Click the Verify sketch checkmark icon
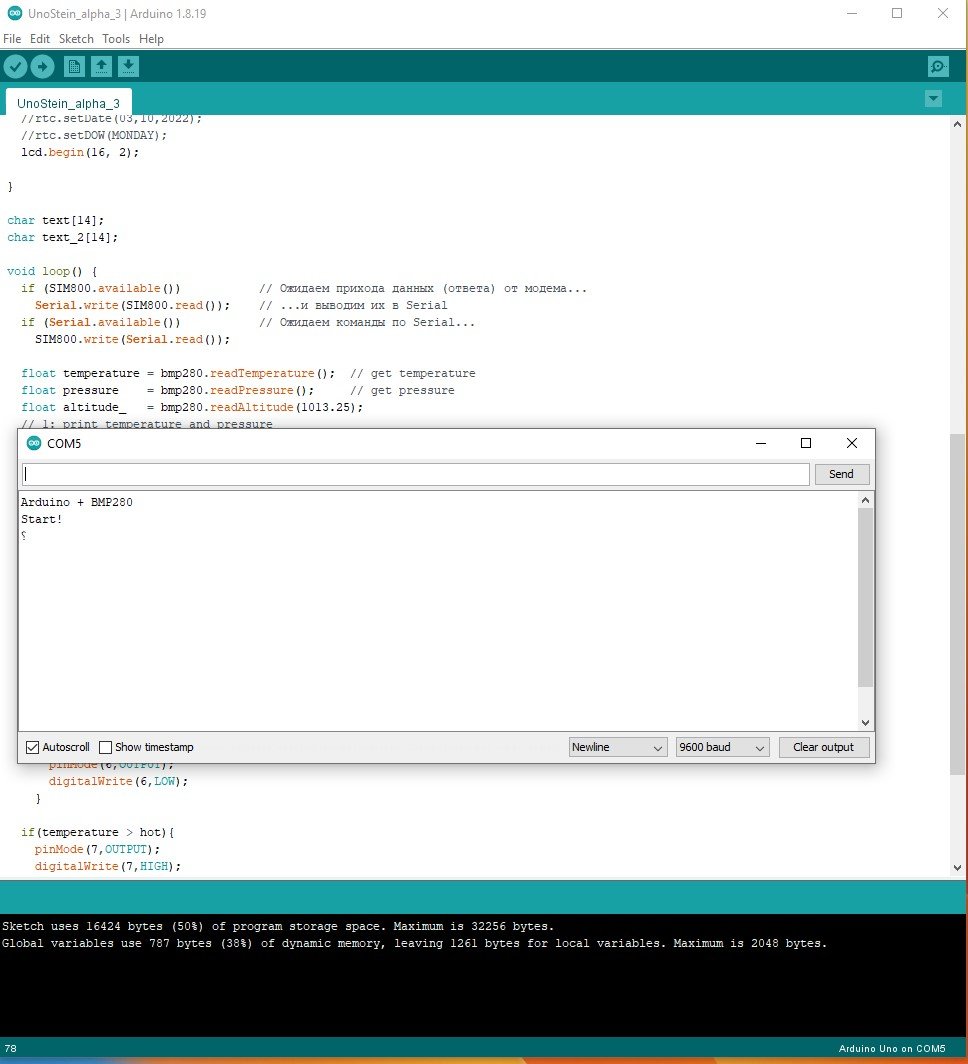 15,67
